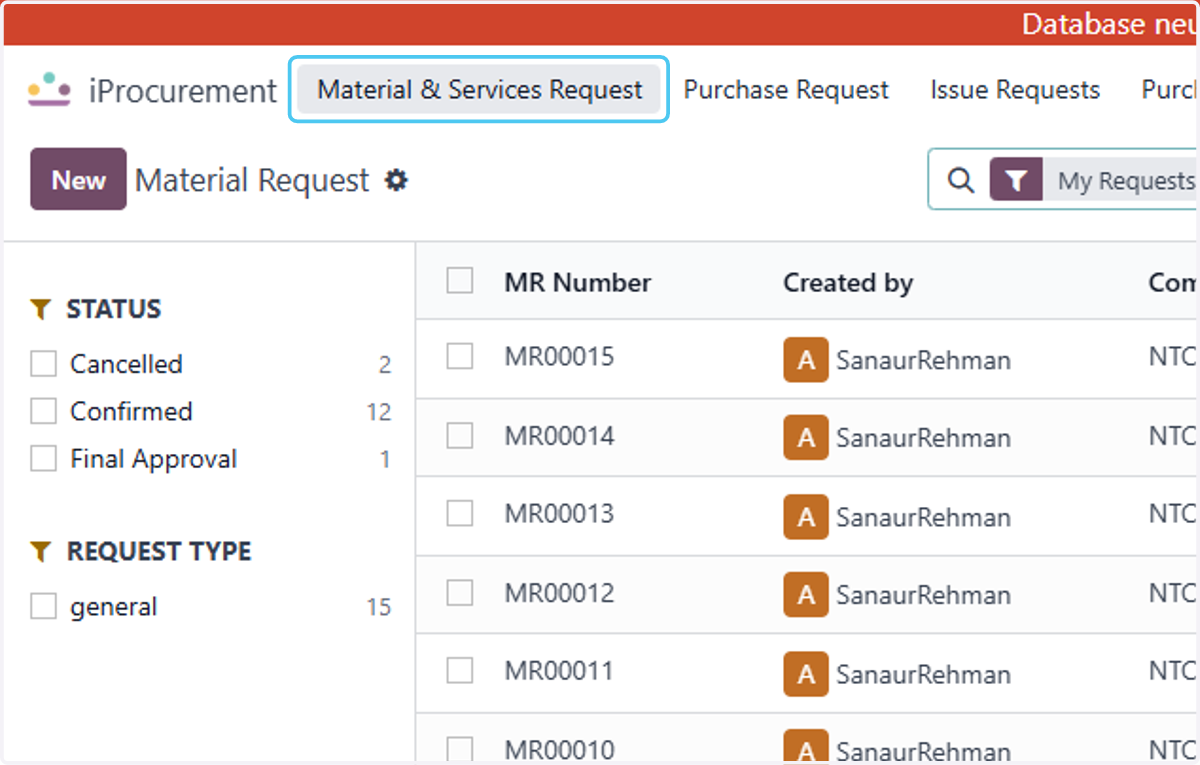1200x765 pixels.
Task: Click the iProcurement app logo icon
Action: [x=49, y=90]
